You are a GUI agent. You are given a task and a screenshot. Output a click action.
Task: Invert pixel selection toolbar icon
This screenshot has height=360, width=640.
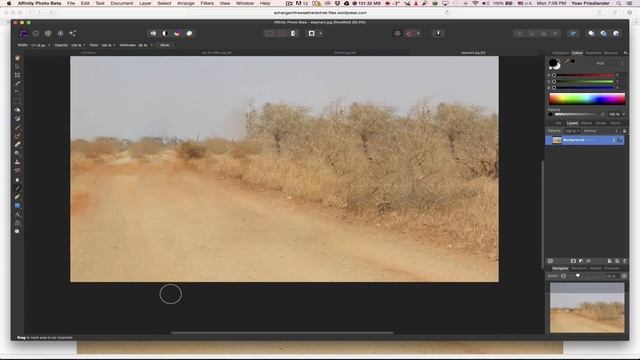pos(293,33)
